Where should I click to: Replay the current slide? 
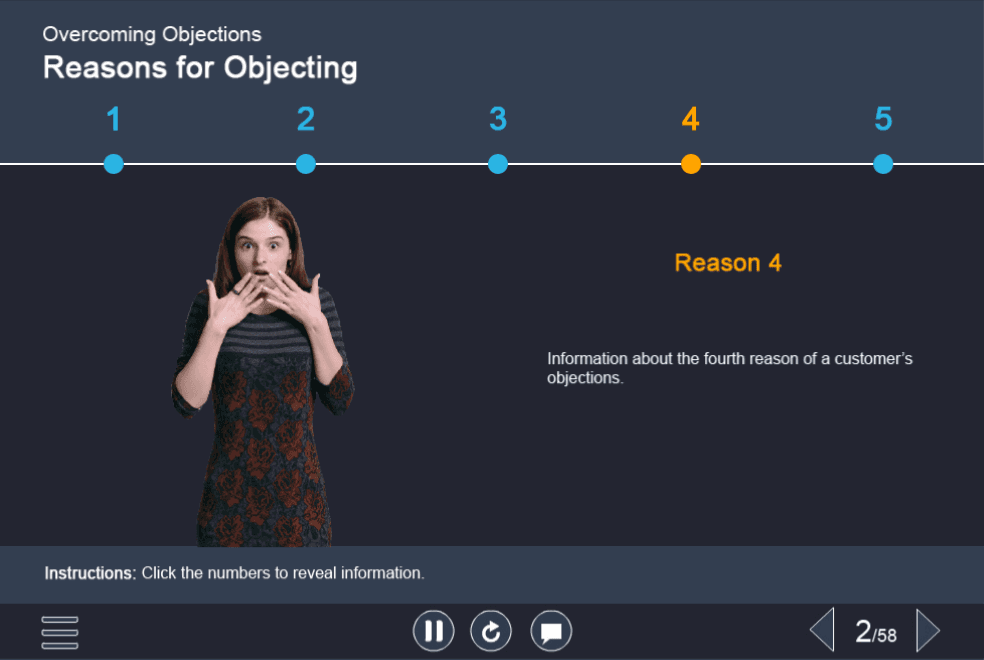(491, 630)
